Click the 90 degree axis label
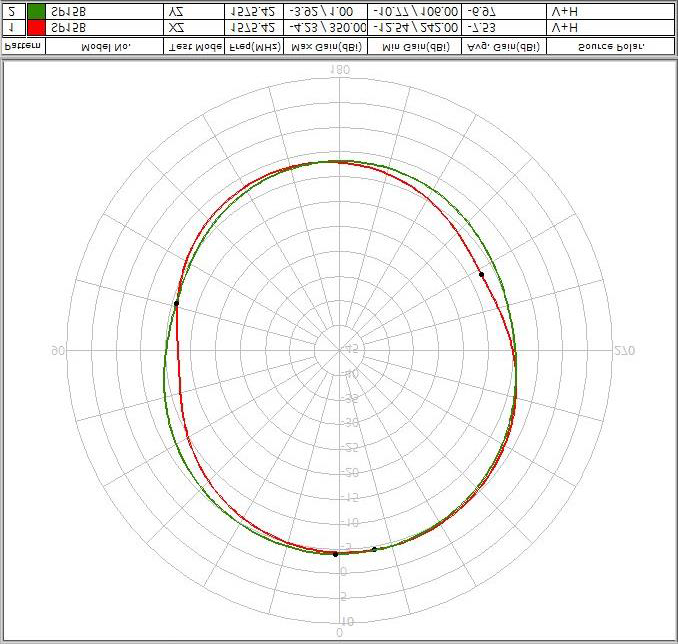Viewport: 678px width, 644px height. 58,351
